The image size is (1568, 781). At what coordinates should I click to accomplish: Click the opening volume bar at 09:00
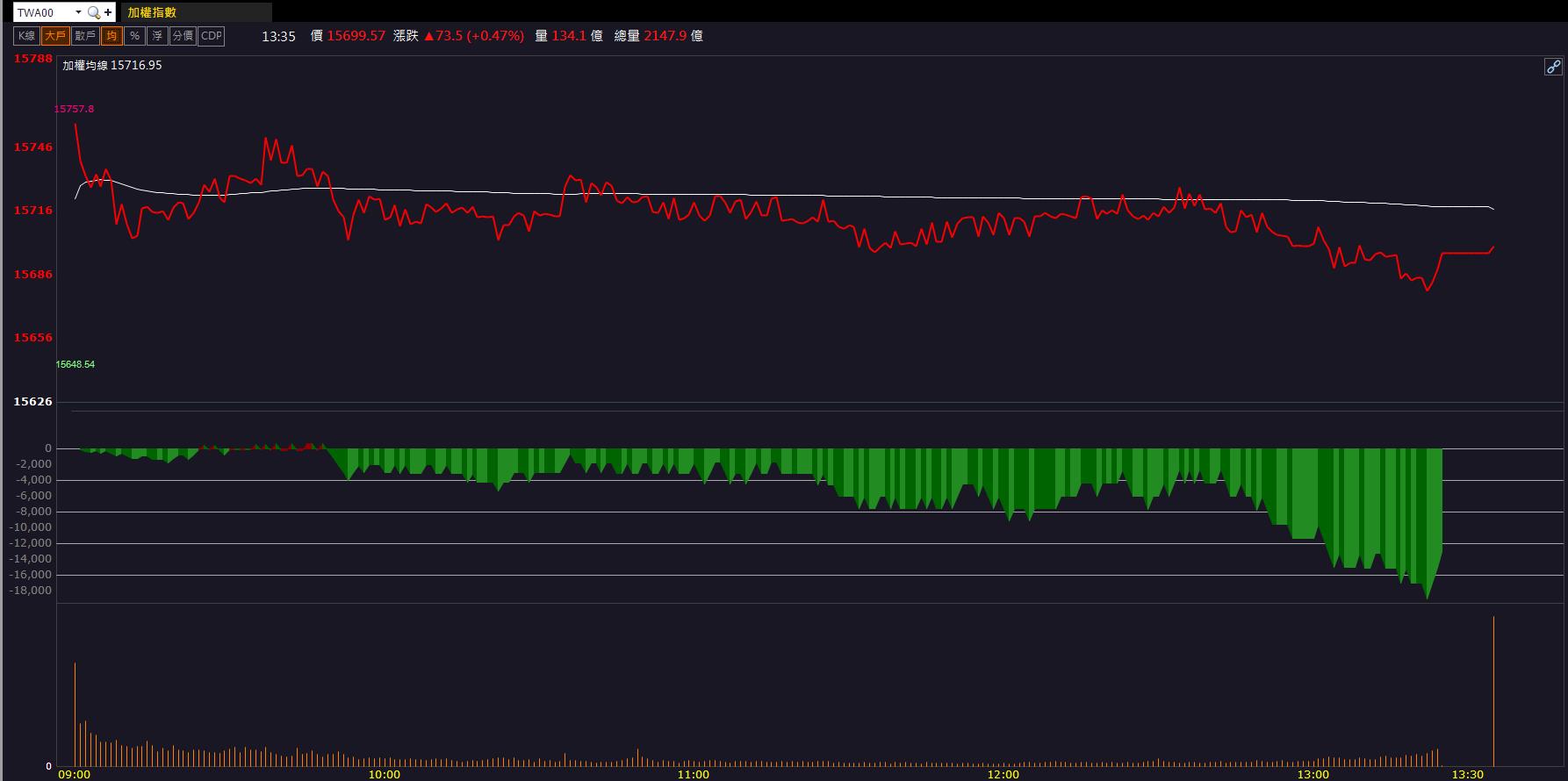75,714
